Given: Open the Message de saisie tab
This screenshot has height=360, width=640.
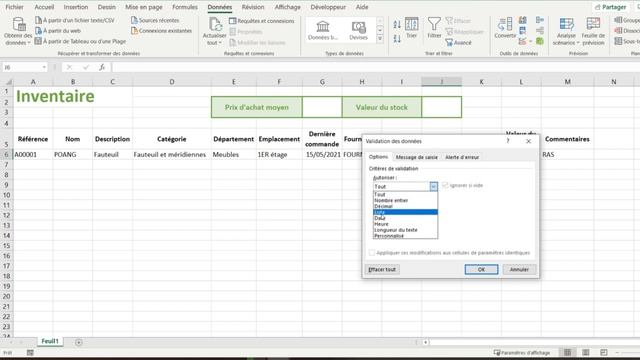Looking at the screenshot, I should [x=416, y=157].
